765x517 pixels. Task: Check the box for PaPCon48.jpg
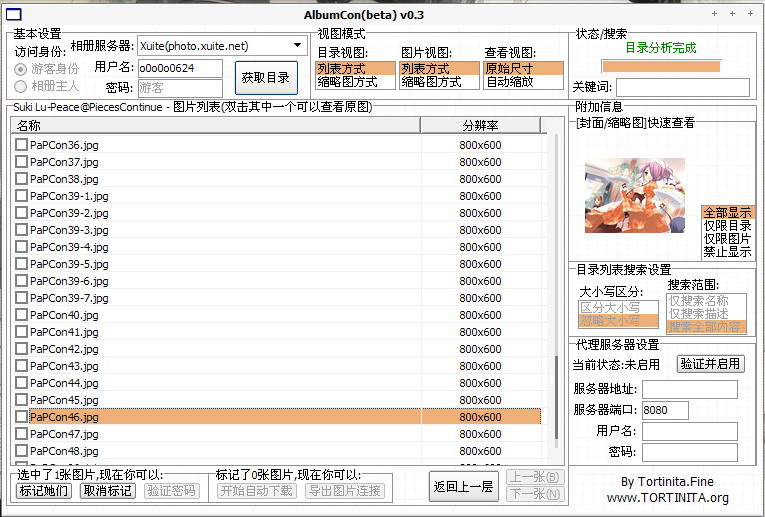click(x=21, y=451)
